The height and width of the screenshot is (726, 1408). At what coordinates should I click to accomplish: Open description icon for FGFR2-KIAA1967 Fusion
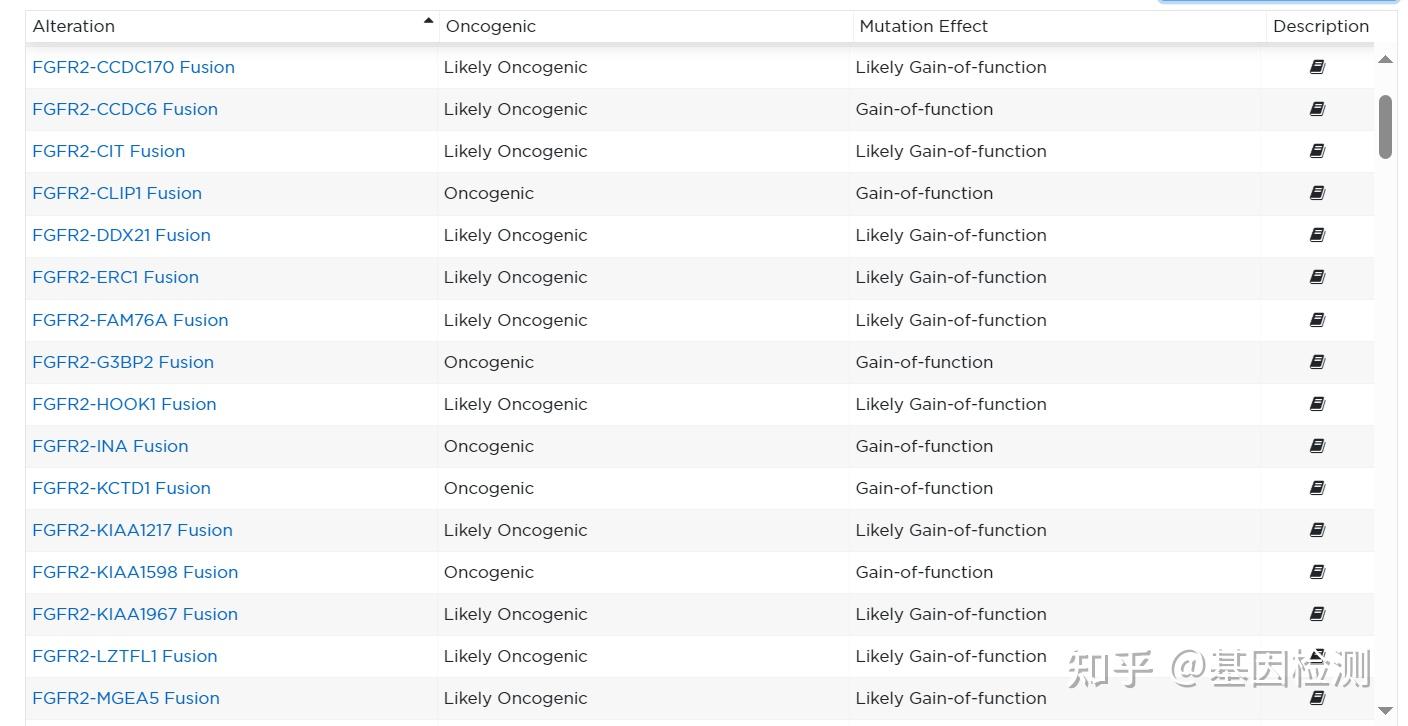point(1317,614)
